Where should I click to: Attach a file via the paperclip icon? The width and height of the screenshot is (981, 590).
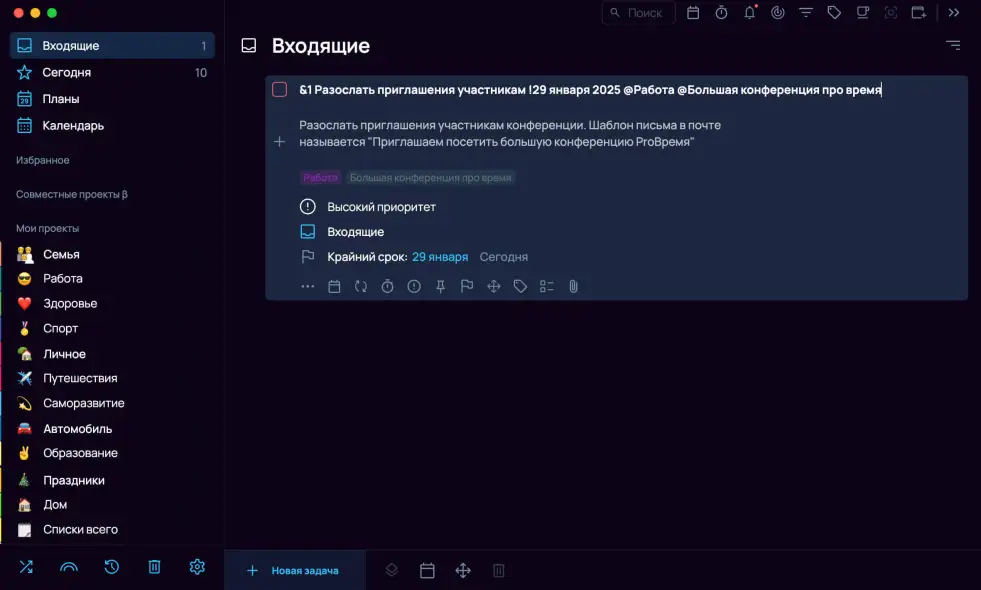(x=573, y=286)
